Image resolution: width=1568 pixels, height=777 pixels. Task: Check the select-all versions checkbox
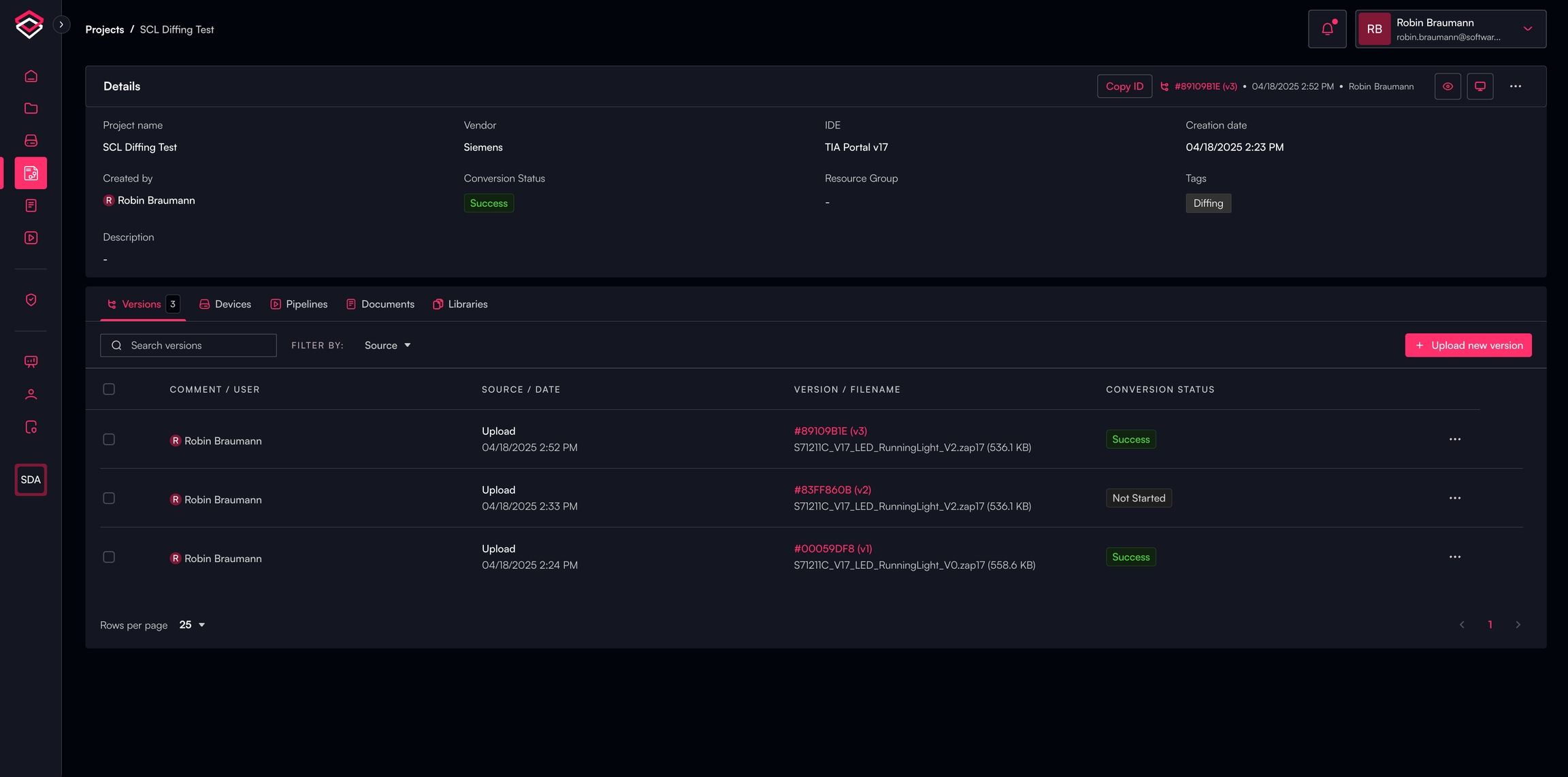(x=109, y=389)
